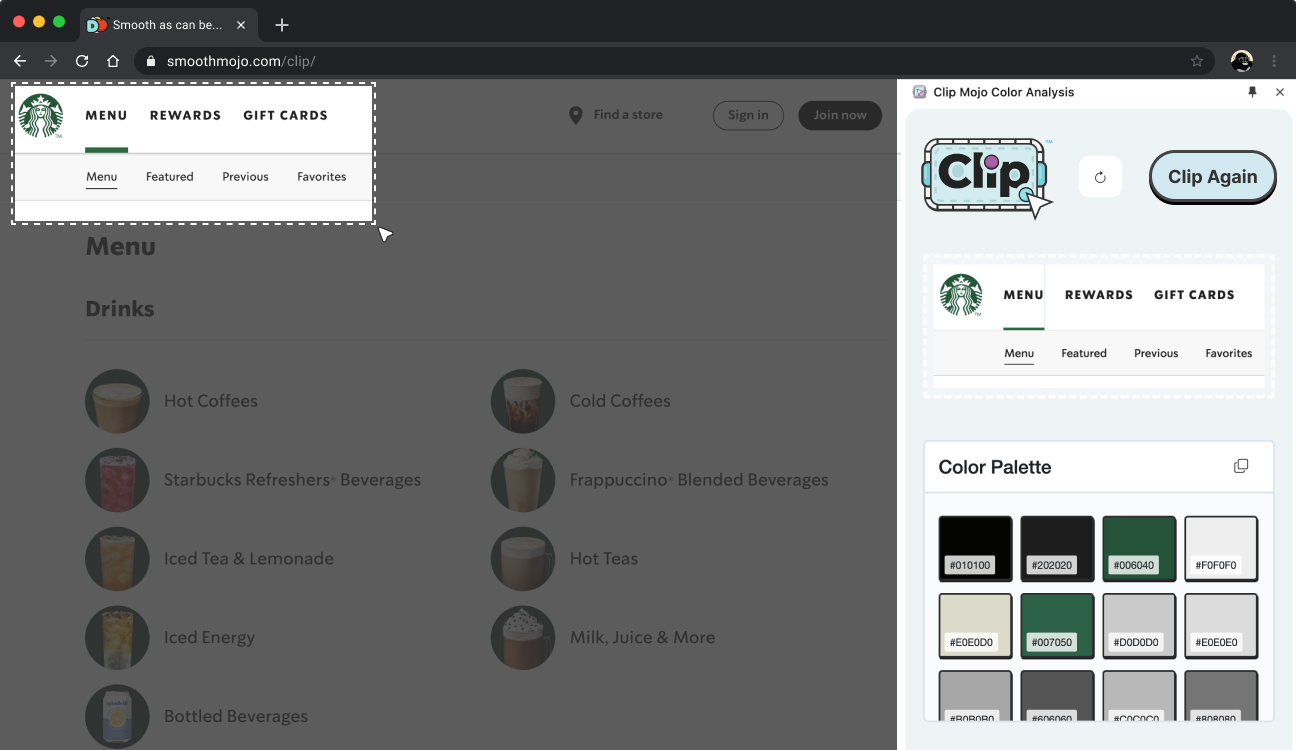Select the #007050 green swatch
The image size is (1296, 750).
(x=1057, y=626)
